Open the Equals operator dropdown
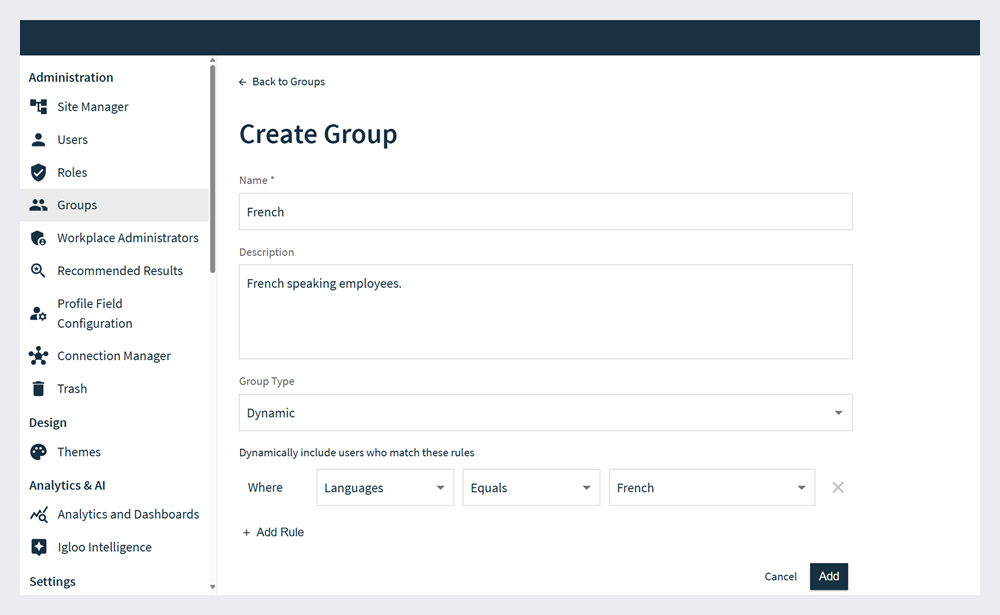 tap(531, 487)
